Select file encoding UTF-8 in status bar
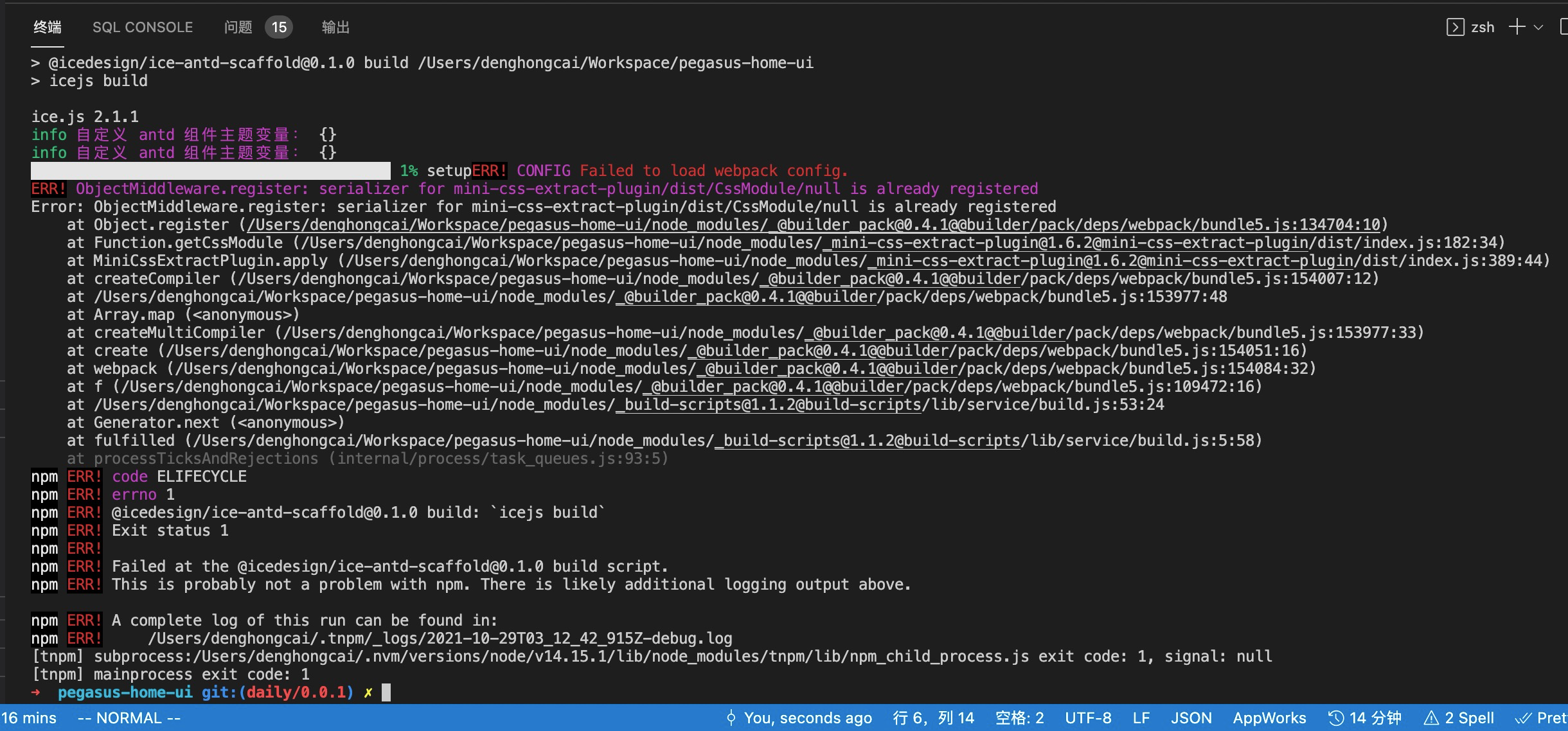Screen dimensions: 1568x731 (x=1088, y=718)
